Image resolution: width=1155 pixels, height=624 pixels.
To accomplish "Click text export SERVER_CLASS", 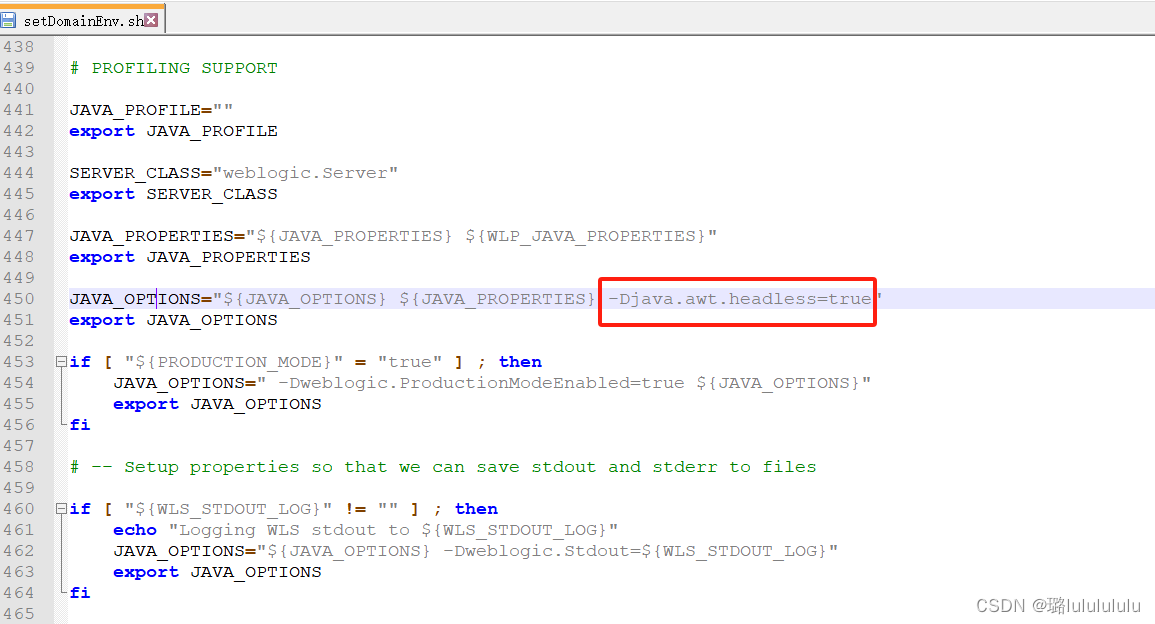I will (x=174, y=194).
